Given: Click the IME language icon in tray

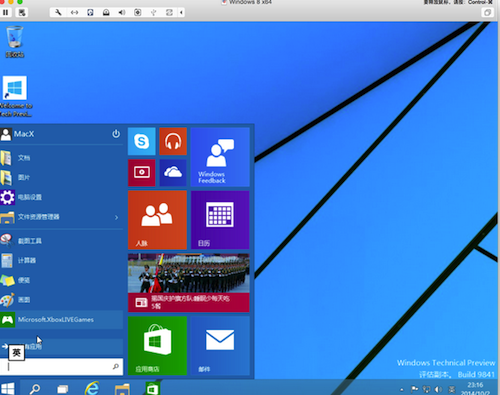Looking at the screenshot, I should (451, 389).
